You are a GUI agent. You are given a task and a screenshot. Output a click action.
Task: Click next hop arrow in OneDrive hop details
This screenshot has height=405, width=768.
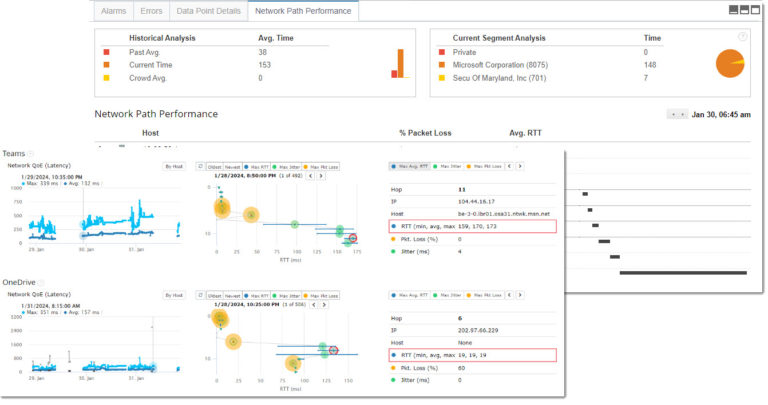coord(520,295)
